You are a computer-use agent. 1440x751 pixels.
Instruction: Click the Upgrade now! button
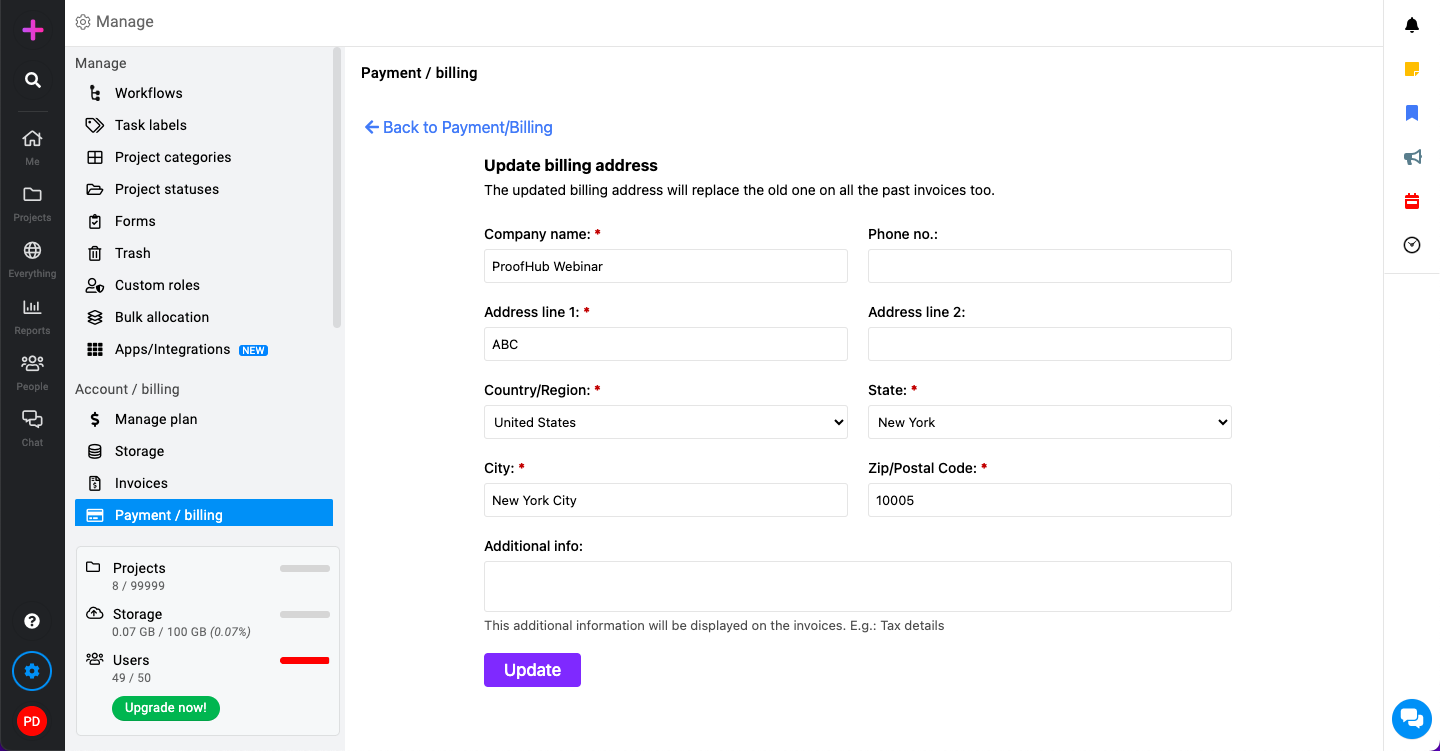point(166,708)
